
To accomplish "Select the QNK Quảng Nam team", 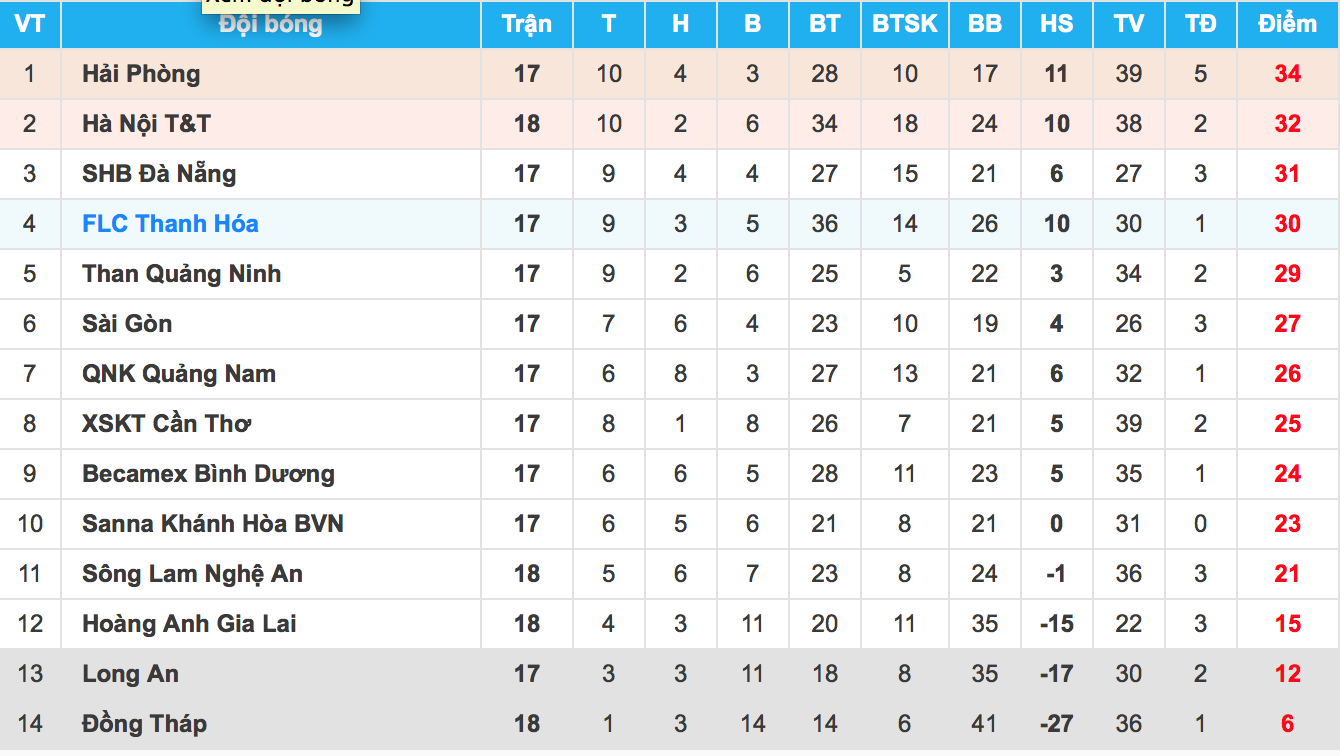I will point(179,374).
